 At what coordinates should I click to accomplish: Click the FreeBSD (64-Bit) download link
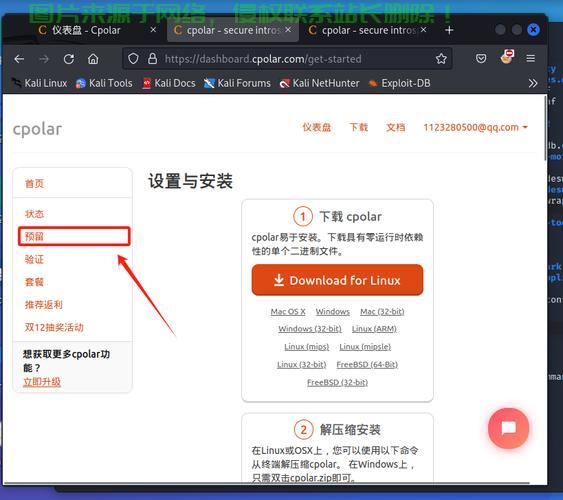[367, 365]
